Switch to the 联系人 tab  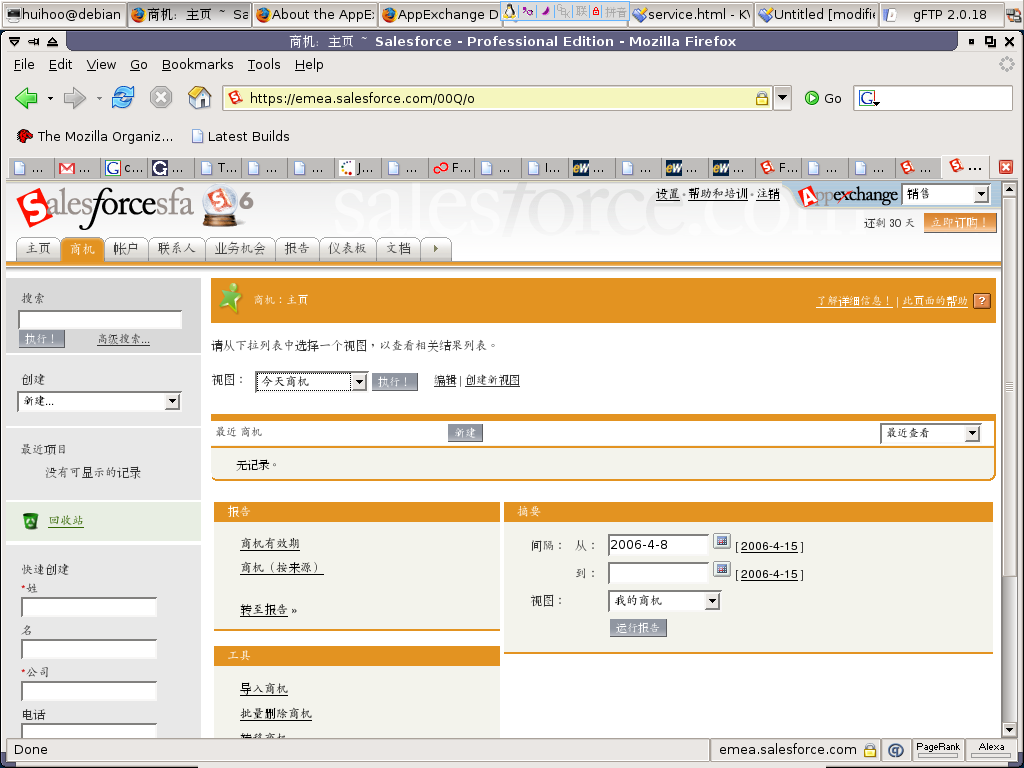click(176, 249)
